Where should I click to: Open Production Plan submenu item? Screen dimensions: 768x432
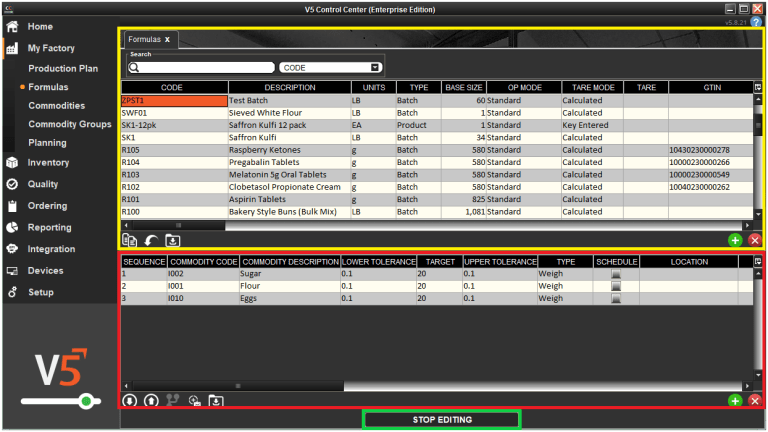(63, 69)
